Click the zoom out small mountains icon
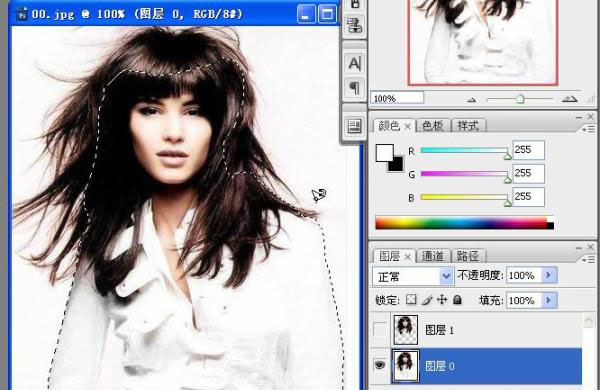Viewport: 600px width, 390px height. [x=472, y=100]
